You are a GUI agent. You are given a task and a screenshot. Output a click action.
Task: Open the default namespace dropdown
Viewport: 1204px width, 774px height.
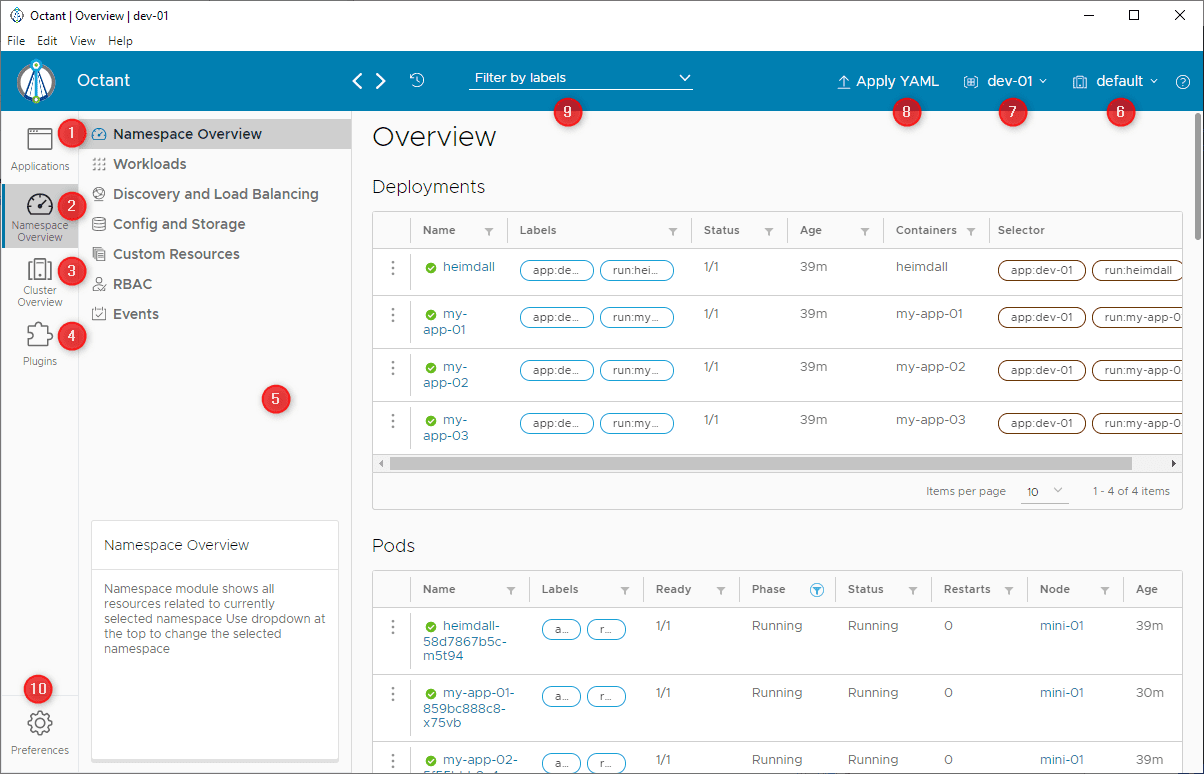pyautogui.click(x=1115, y=81)
